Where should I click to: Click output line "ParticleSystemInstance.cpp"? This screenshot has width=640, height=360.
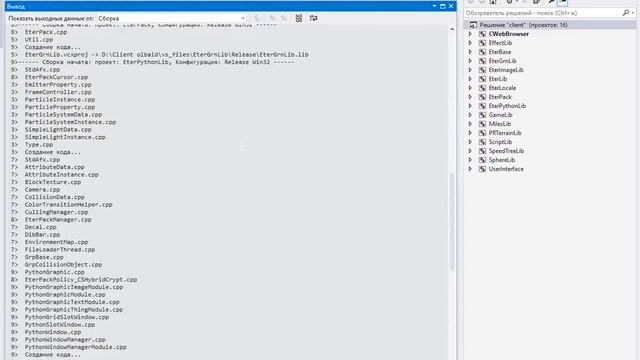[x=70, y=122]
